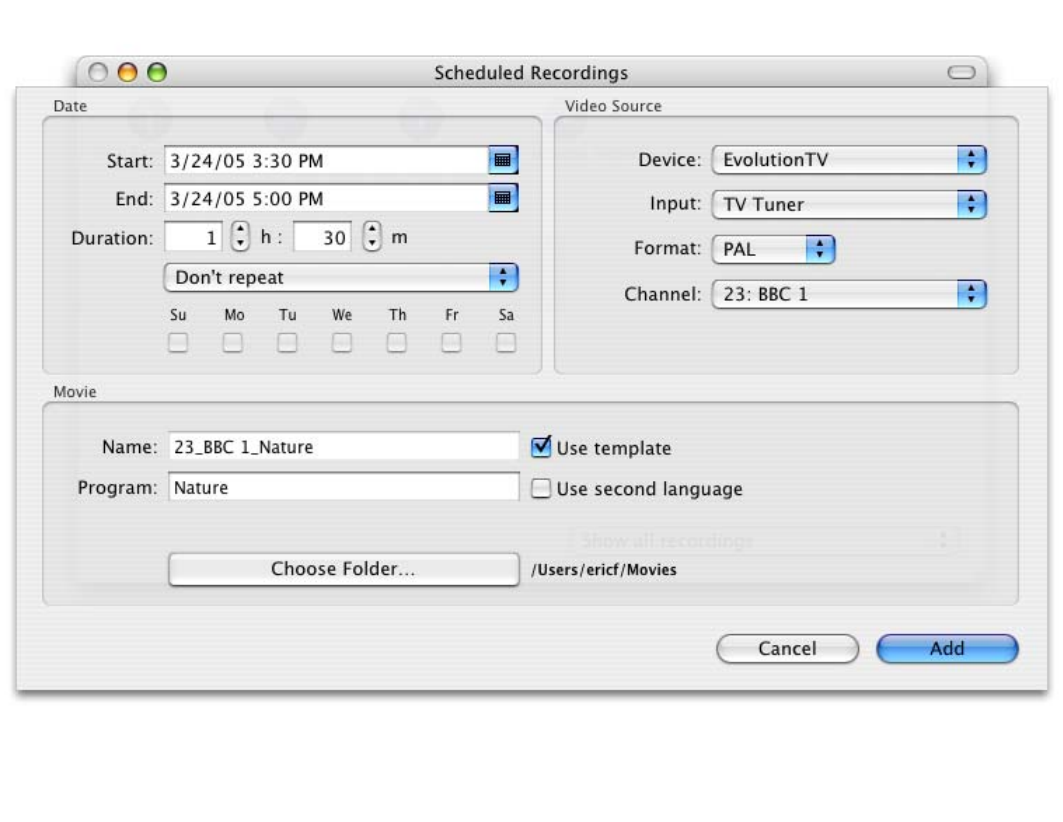Click the Start date text field

(325, 160)
